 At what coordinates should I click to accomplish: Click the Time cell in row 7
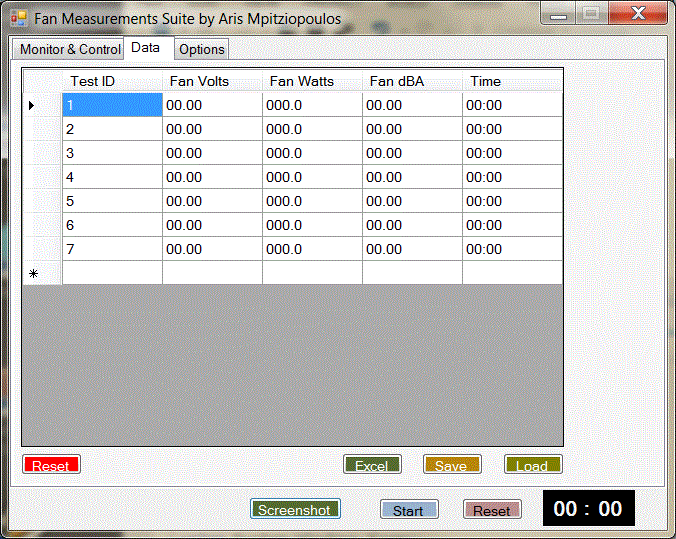pos(512,249)
